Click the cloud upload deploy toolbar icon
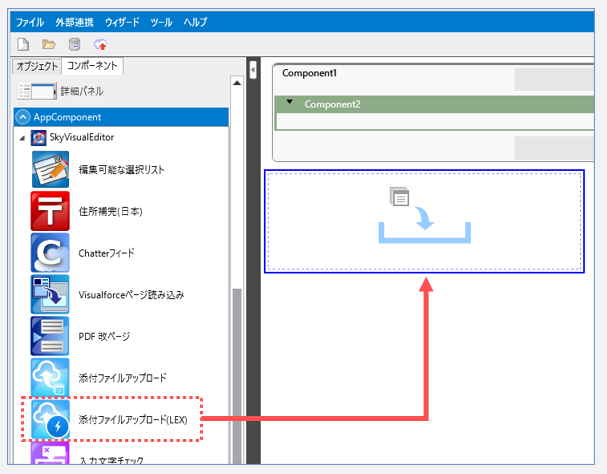This screenshot has height=474, width=607. [101, 45]
